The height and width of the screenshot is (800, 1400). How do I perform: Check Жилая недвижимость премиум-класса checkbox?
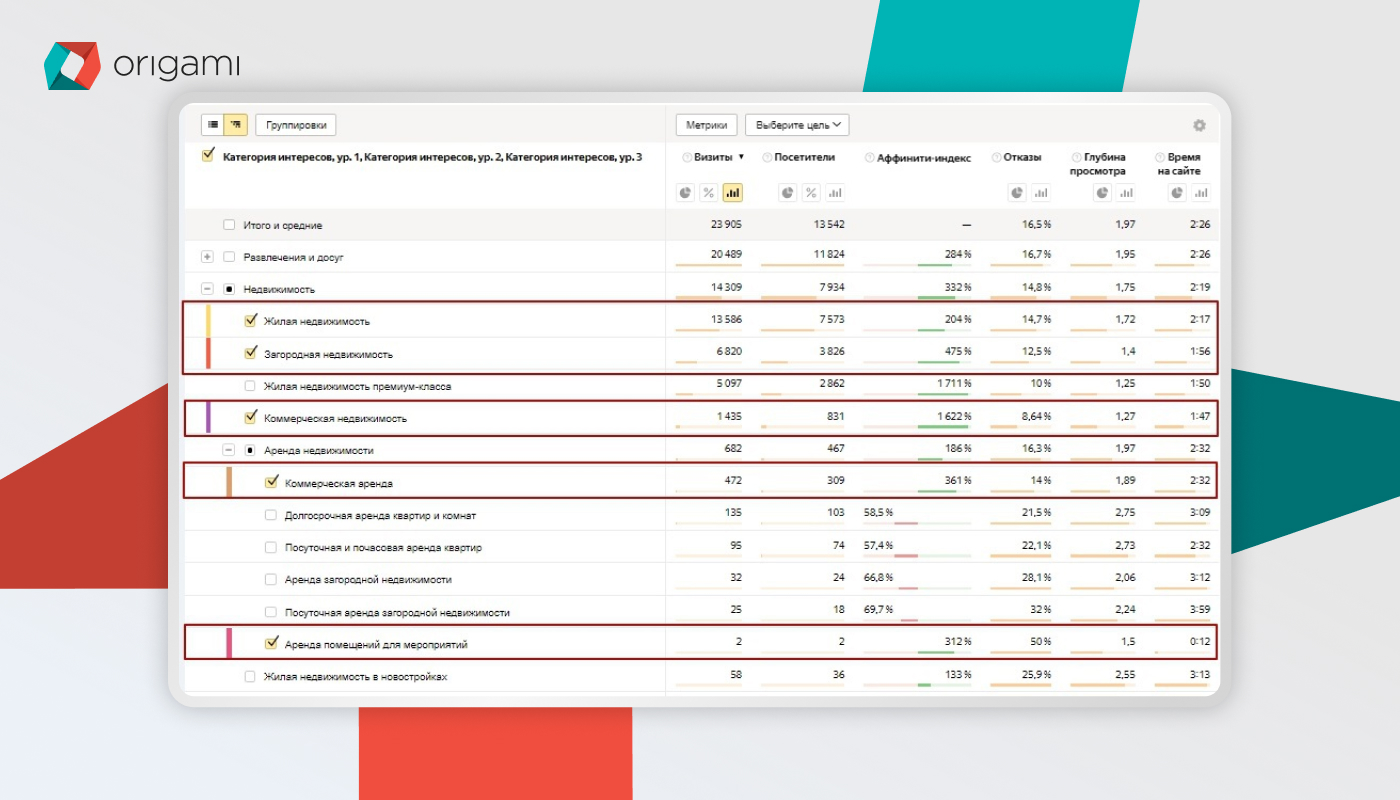click(250, 386)
